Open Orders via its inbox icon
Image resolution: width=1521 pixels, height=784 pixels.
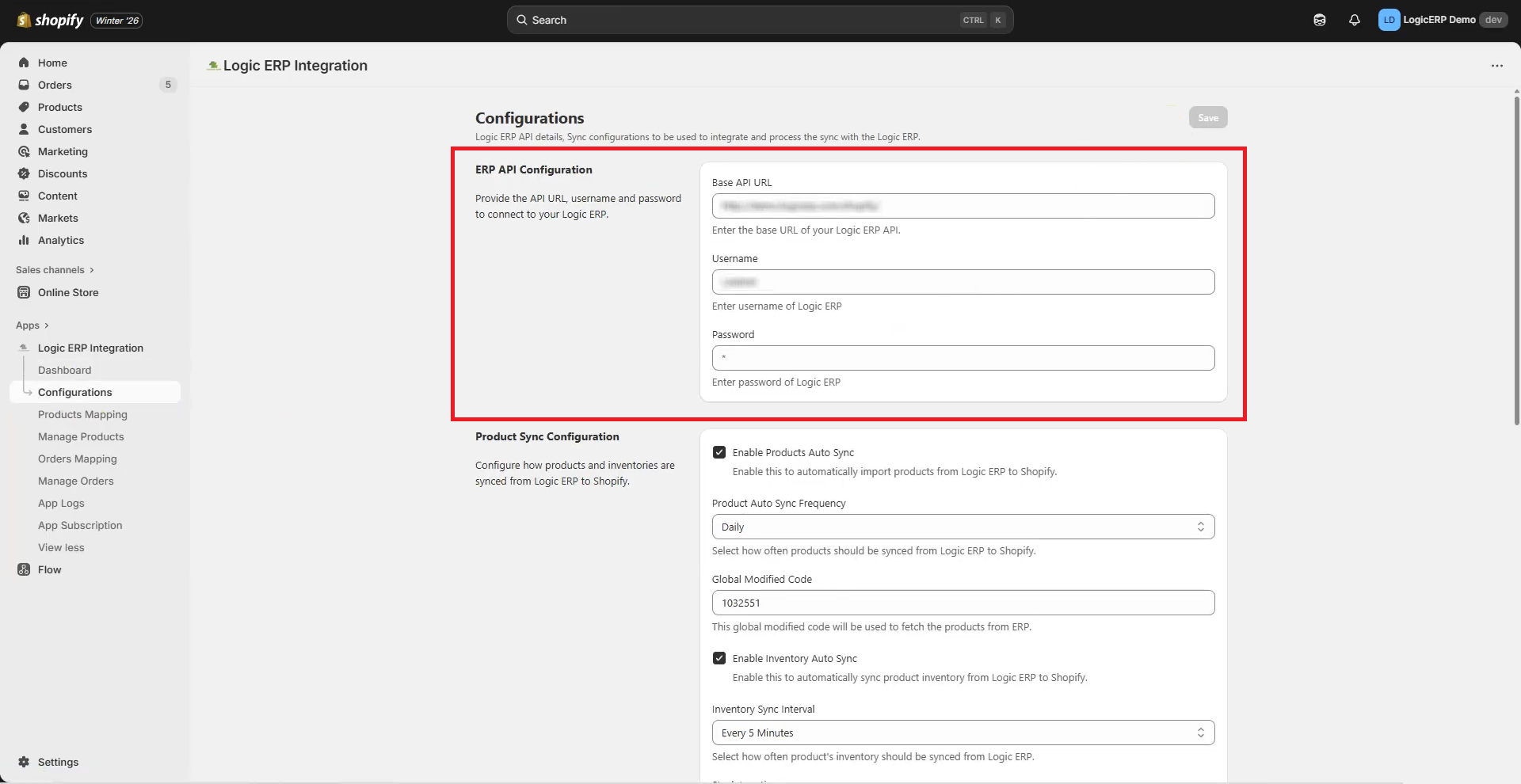pos(24,85)
